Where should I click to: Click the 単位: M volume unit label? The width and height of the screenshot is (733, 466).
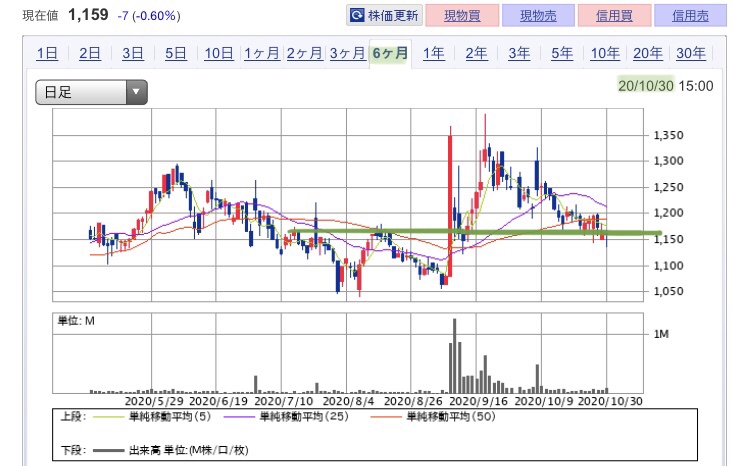(76, 321)
